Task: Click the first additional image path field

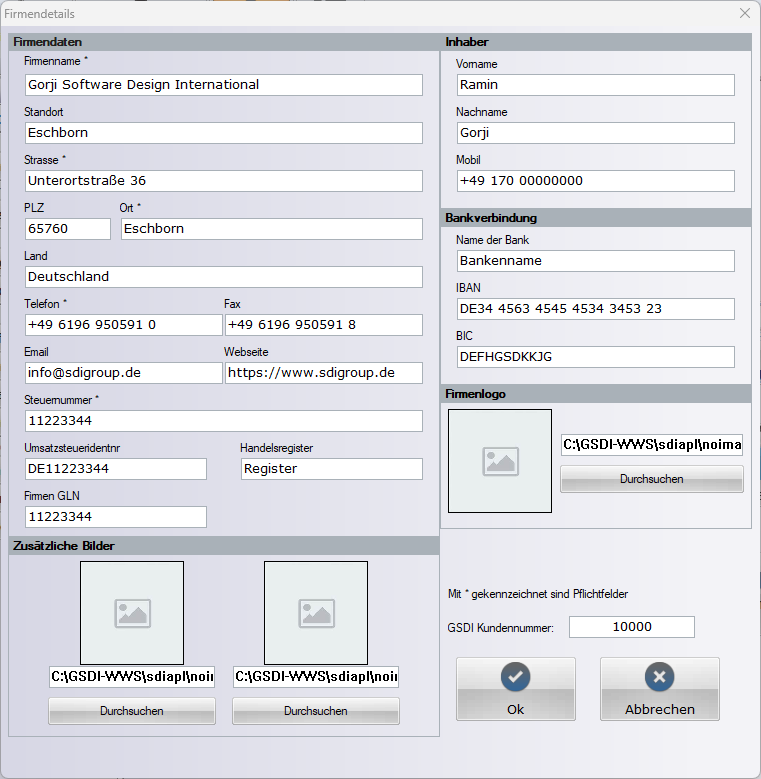Action: click(x=132, y=677)
